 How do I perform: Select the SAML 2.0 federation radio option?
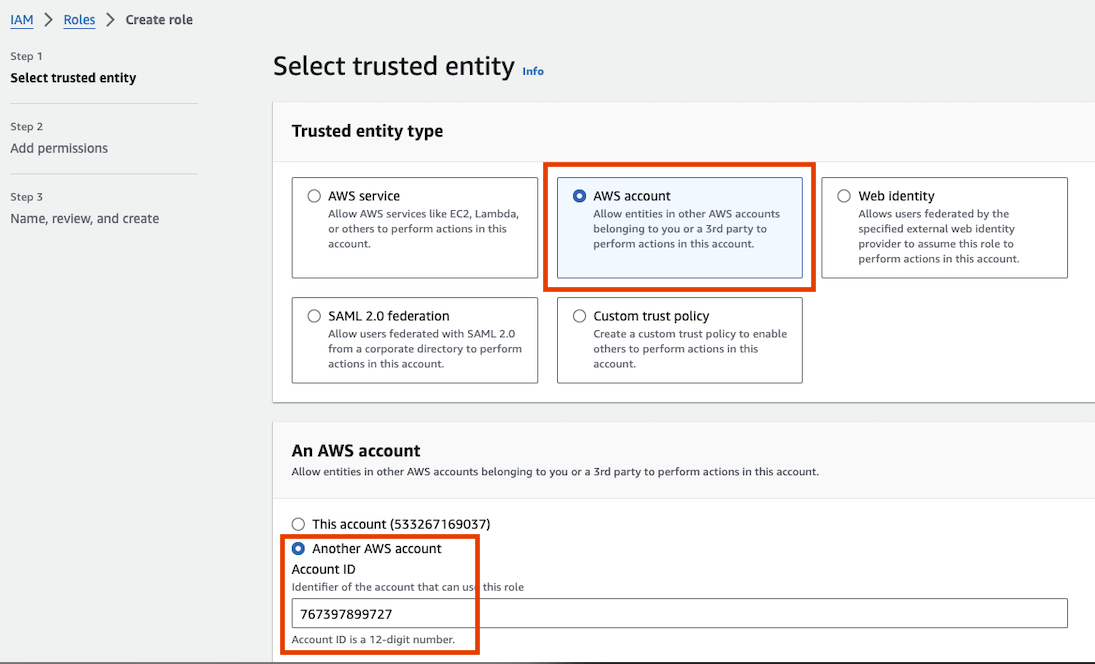coord(314,316)
